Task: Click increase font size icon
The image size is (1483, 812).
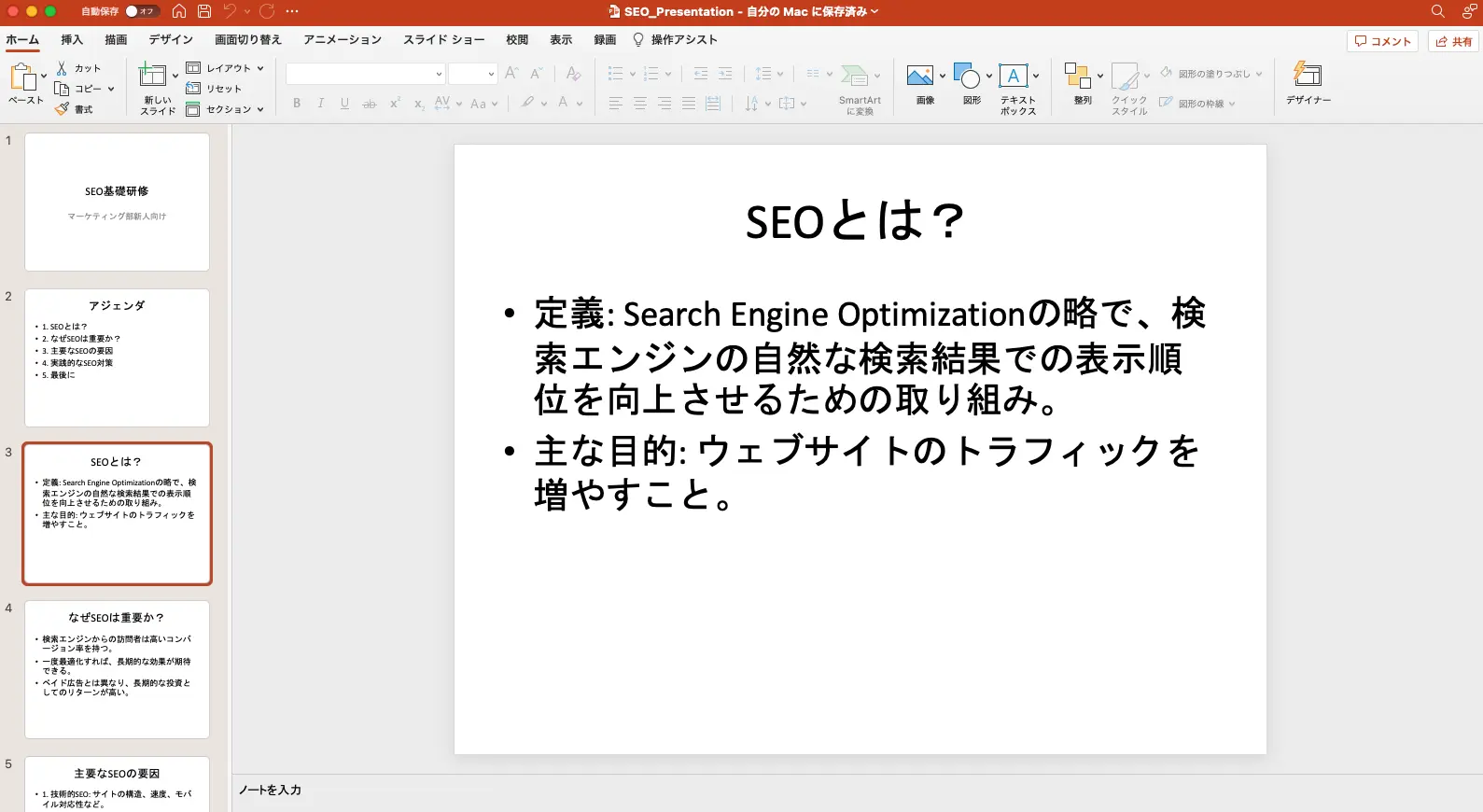Action: 511,74
